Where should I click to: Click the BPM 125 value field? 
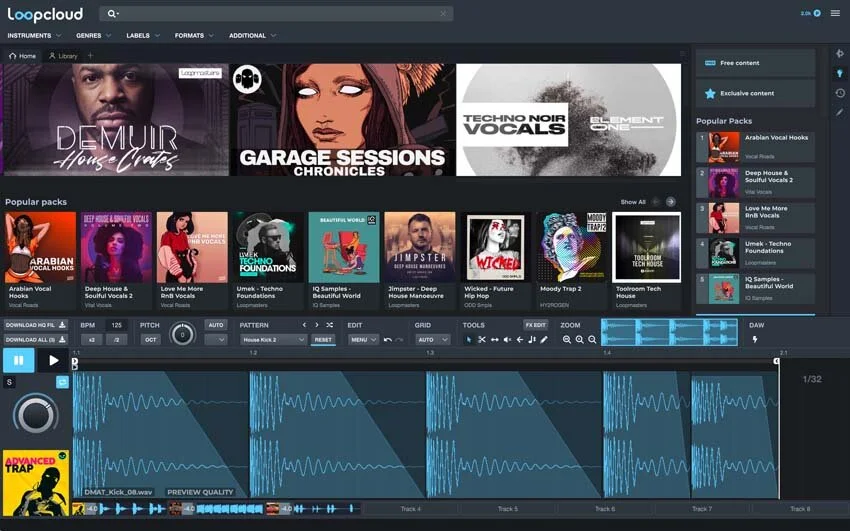[x=117, y=325]
